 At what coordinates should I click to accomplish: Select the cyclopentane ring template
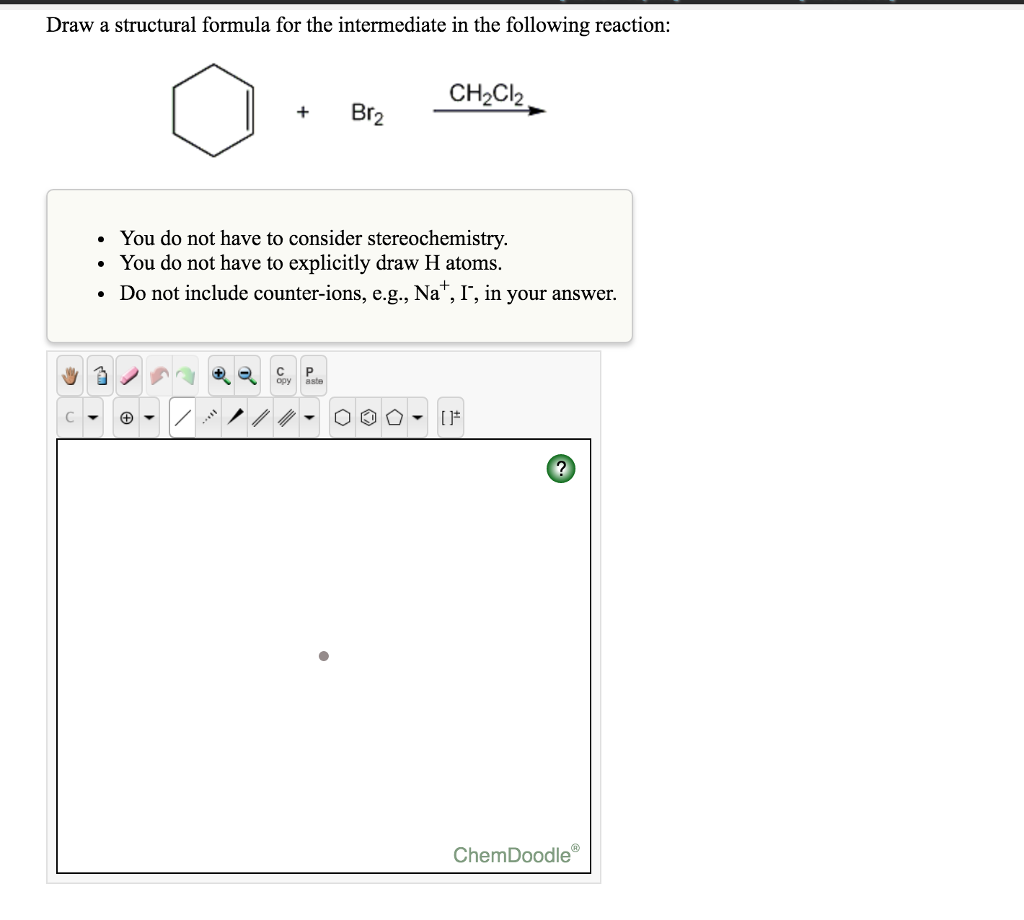[393, 417]
